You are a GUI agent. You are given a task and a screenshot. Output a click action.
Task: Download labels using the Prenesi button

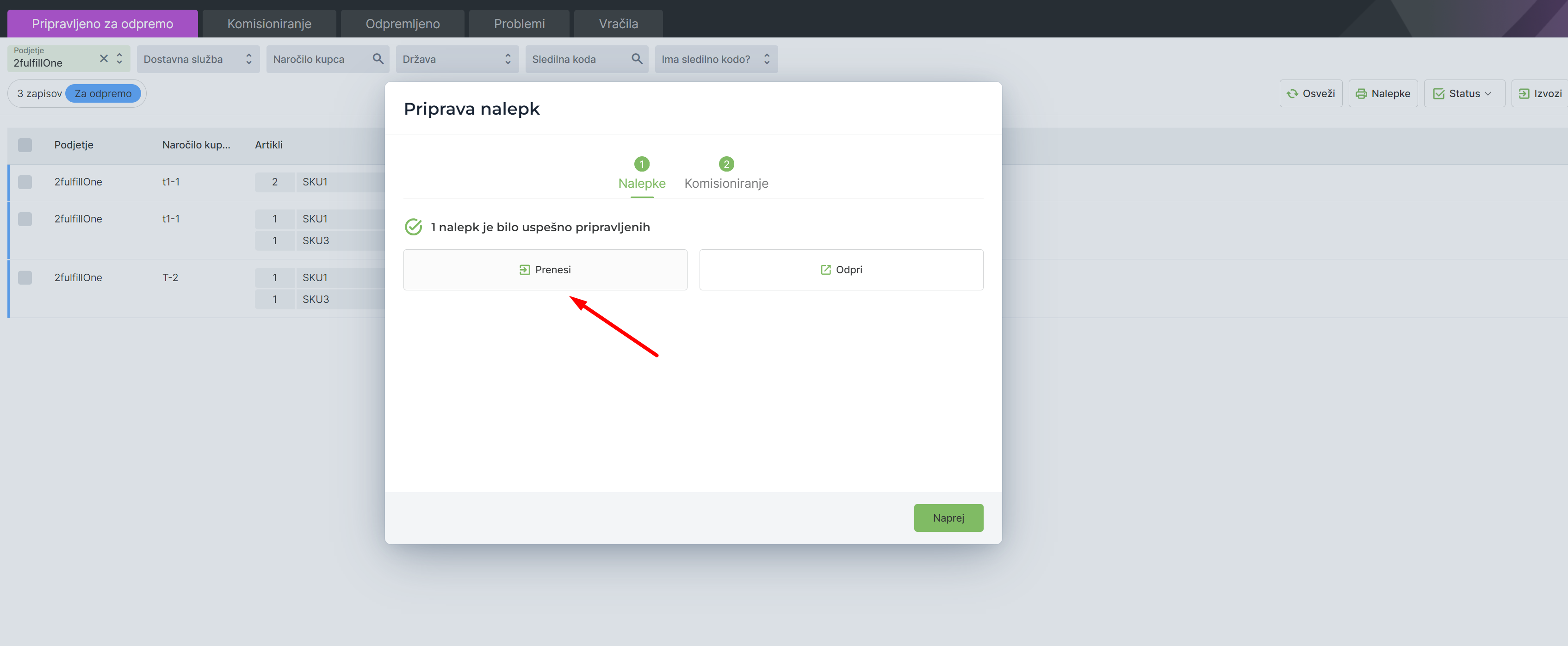pyautogui.click(x=545, y=270)
